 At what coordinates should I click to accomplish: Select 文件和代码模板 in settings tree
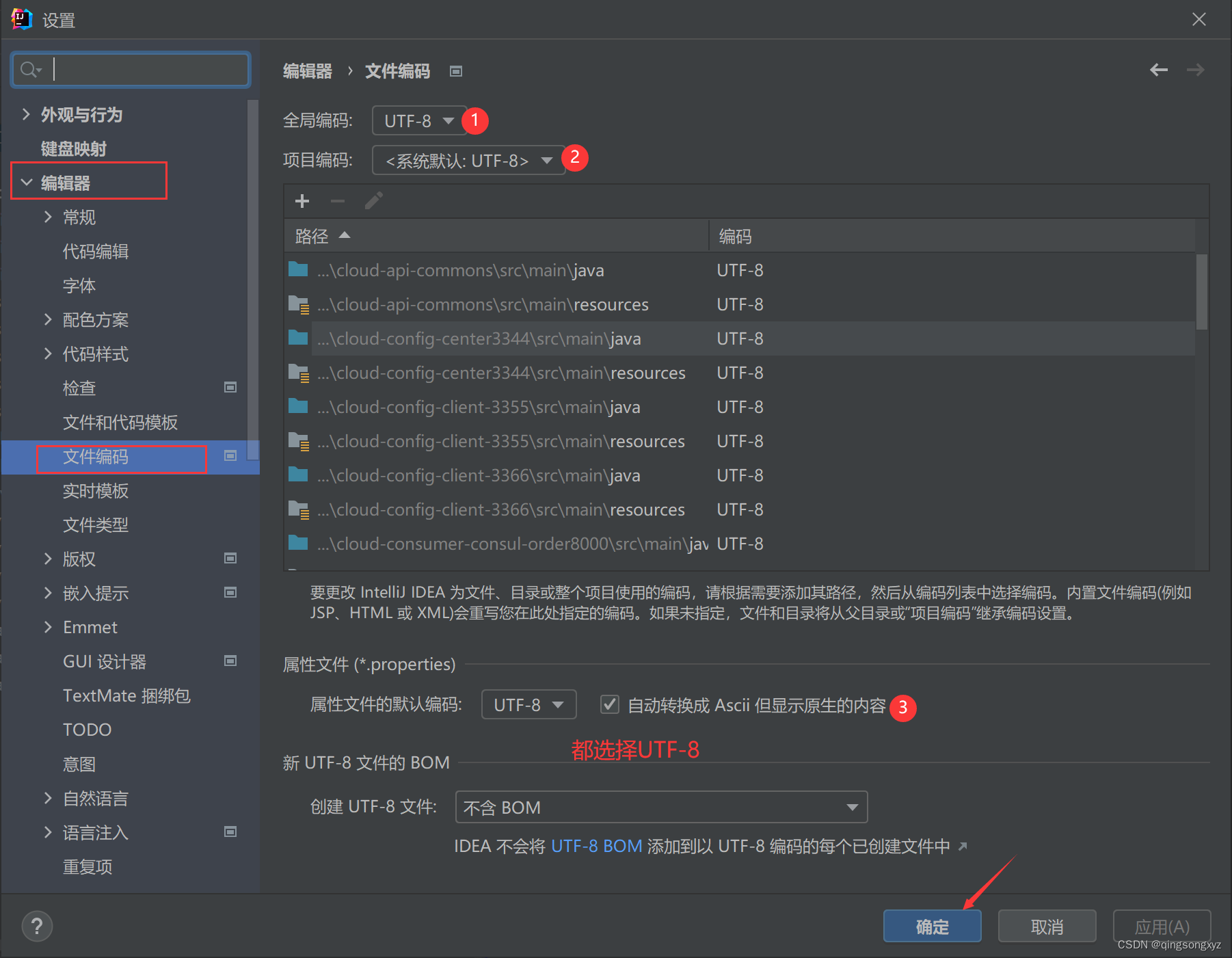tap(120, 423)
